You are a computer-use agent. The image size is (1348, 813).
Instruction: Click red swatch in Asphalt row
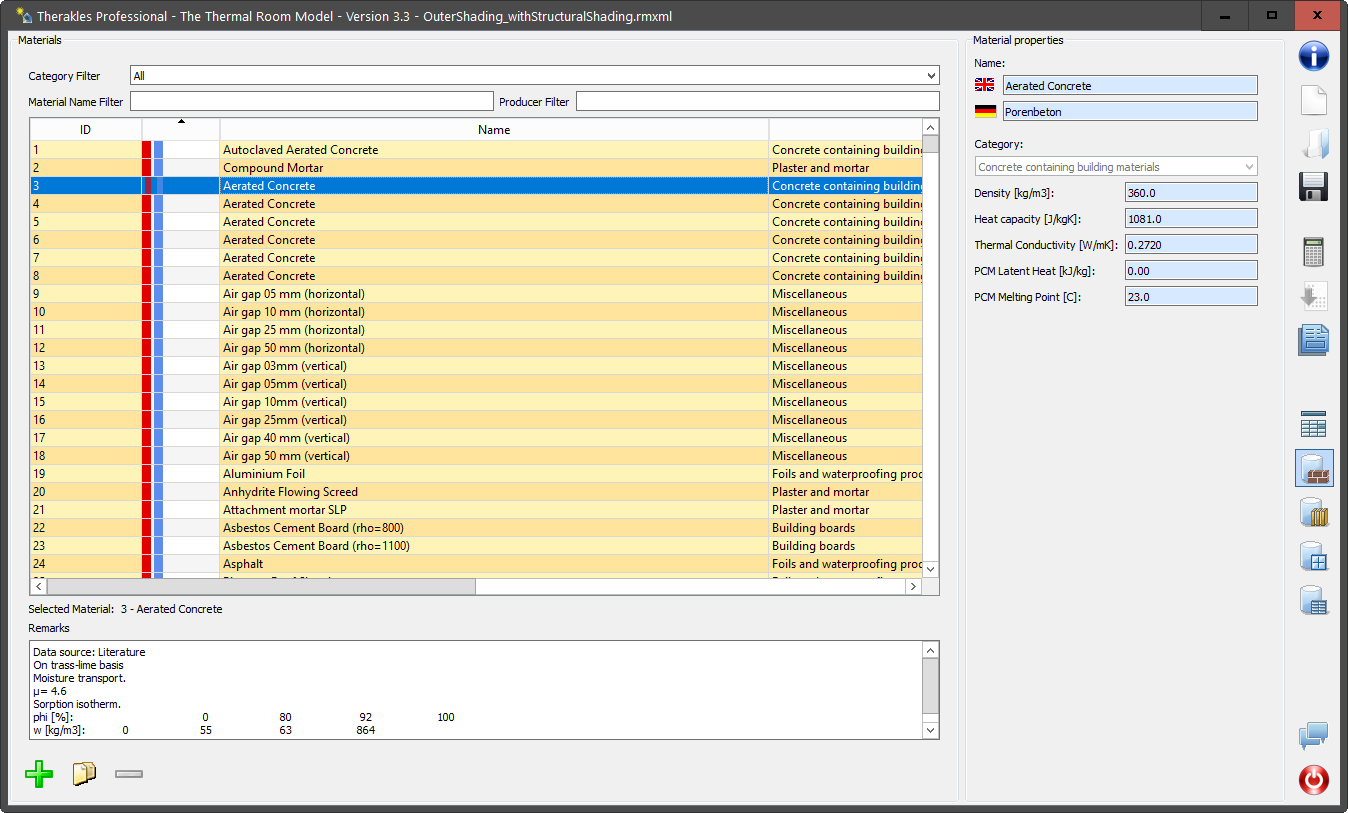pyautogui.click(x=147, y=564)
